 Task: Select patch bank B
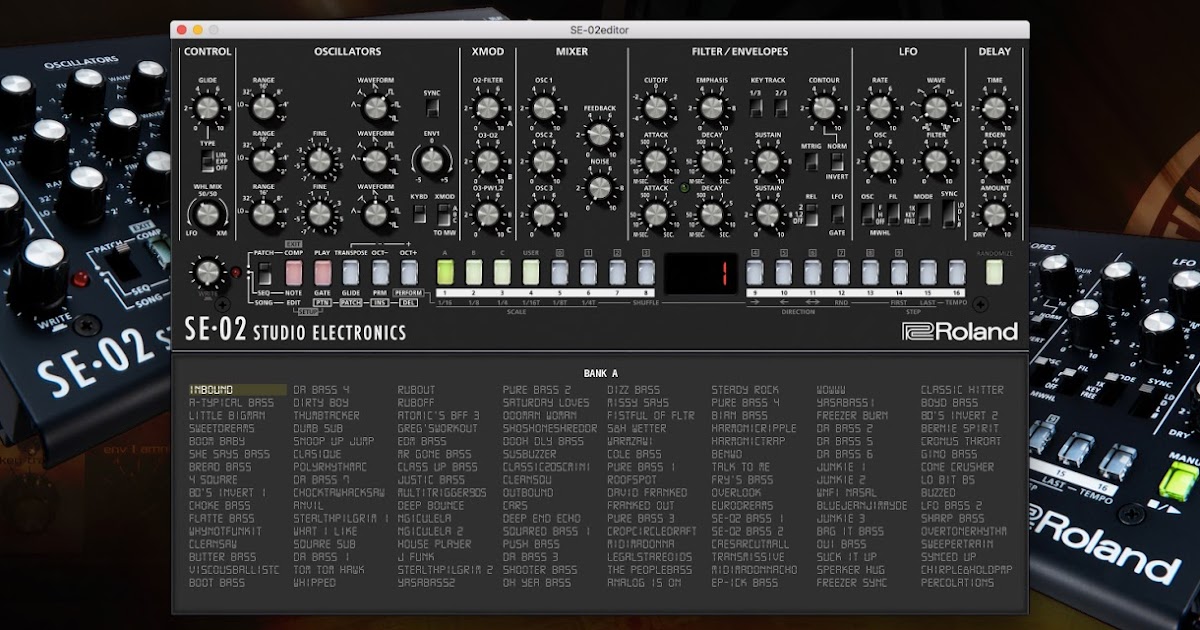coord(473,274)
